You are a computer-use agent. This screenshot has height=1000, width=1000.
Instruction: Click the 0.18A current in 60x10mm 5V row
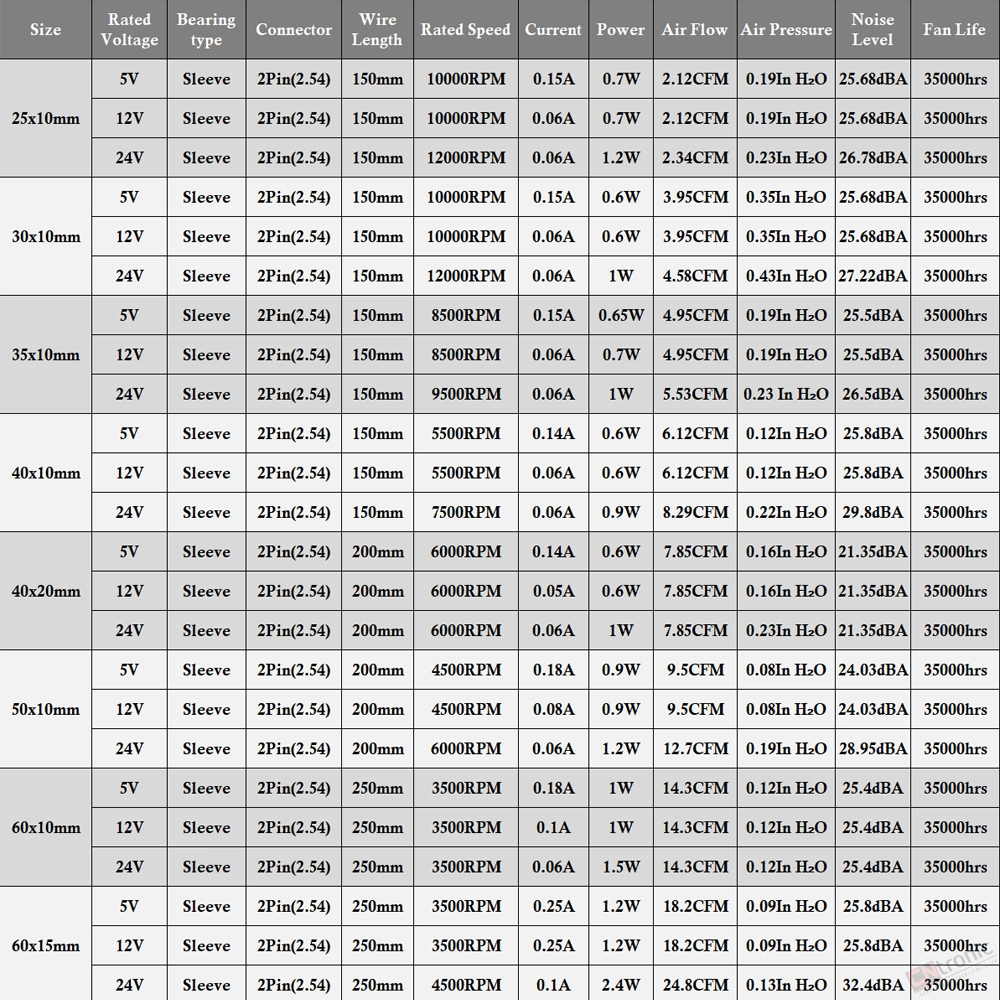click(x=554, y=788)
